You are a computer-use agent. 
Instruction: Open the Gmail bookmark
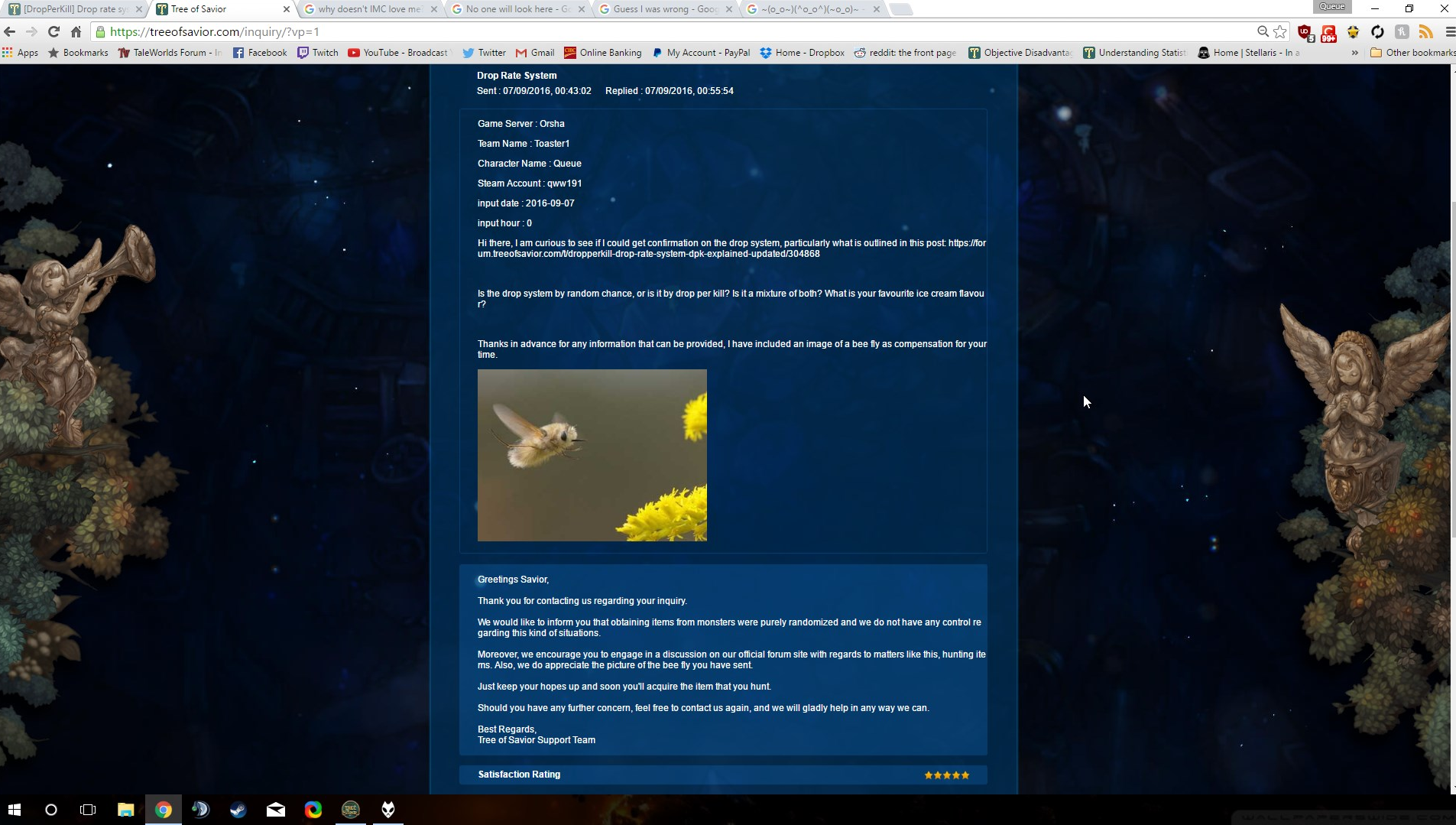point(535,53)
